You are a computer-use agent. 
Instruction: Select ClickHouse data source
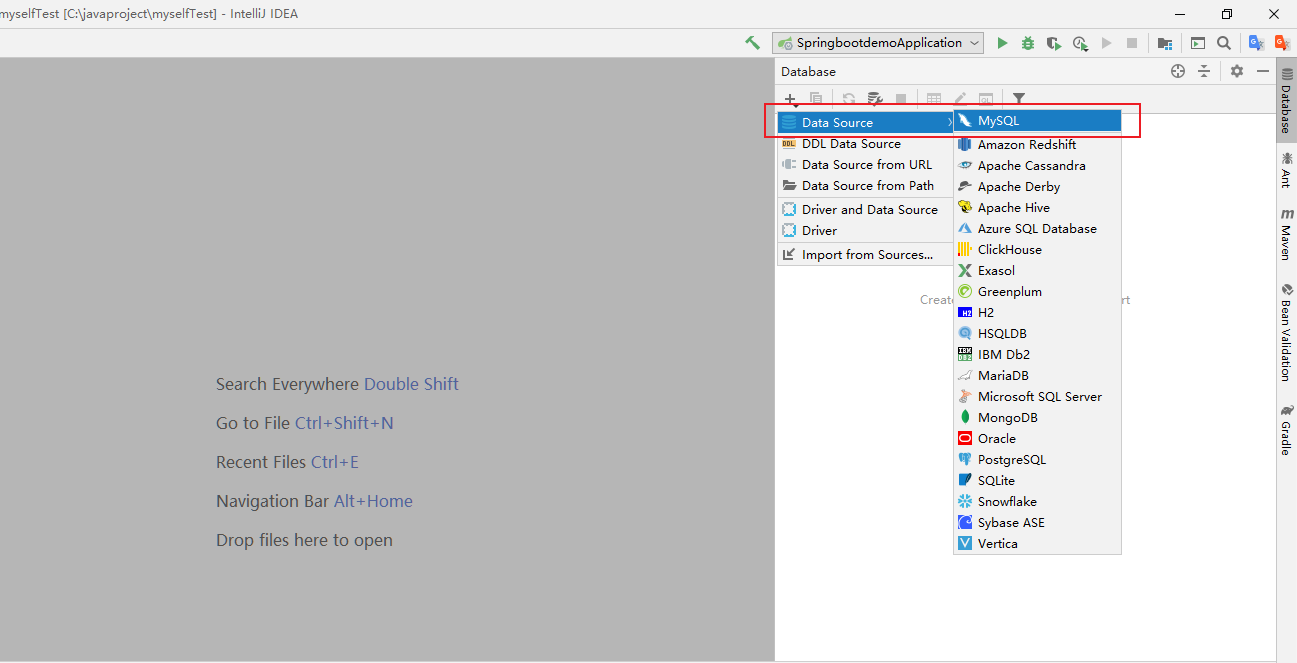1037,249
